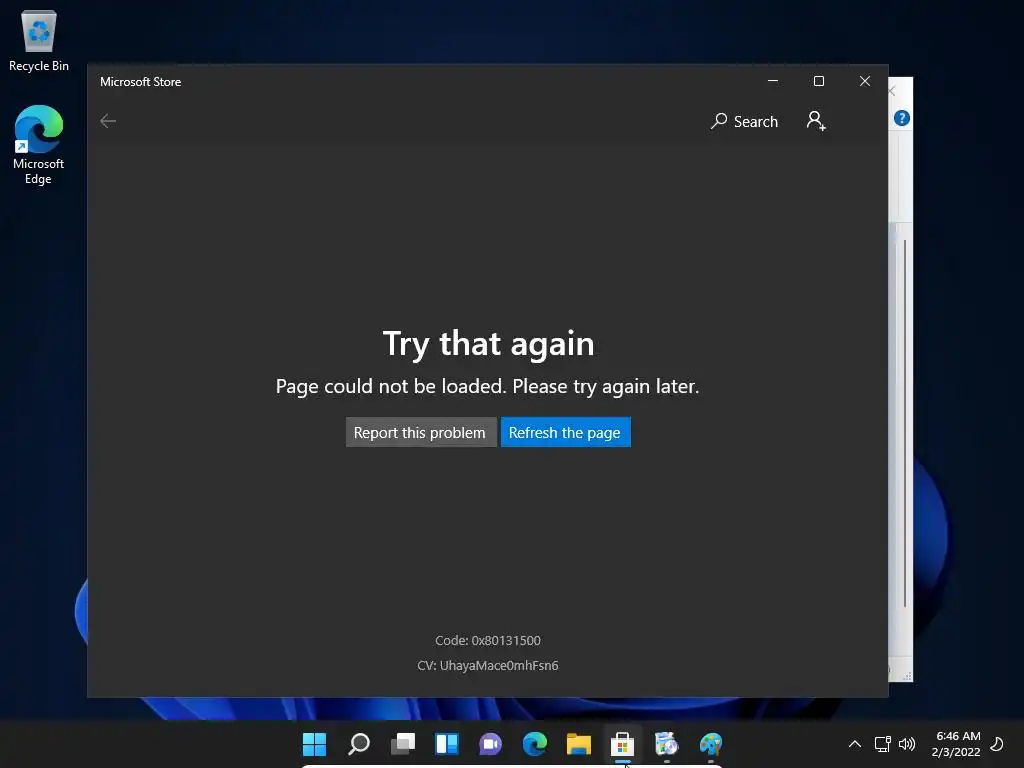
Task: Maximize the Microsoft Store window
Action: coord(819,81)
